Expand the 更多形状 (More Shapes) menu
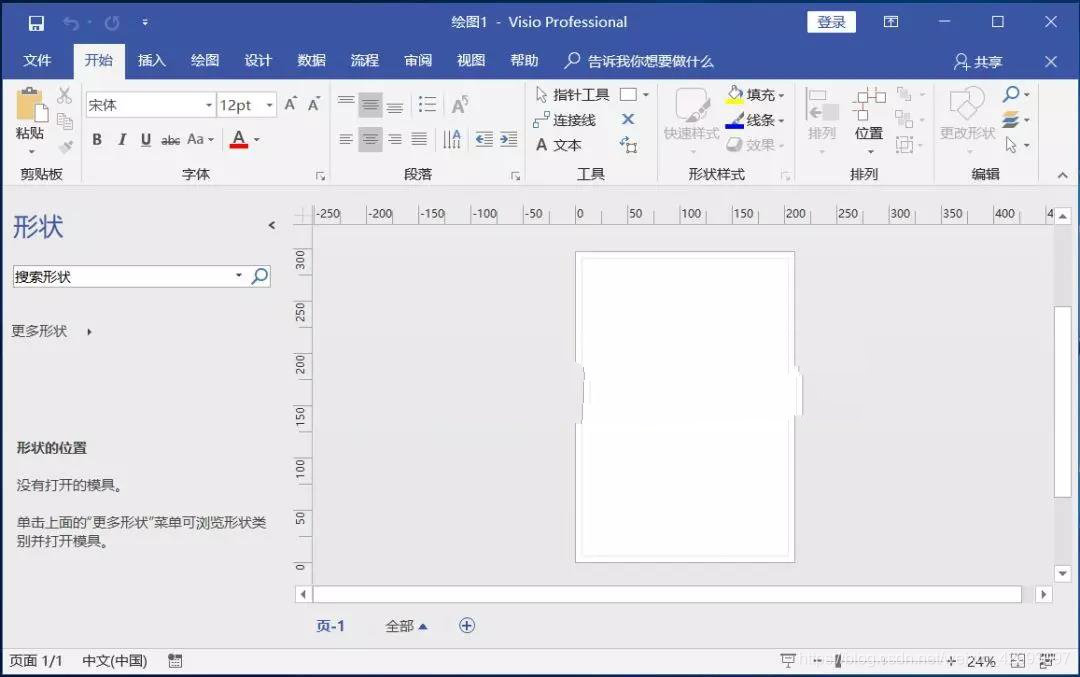The image size is (1080, 677). (x=40, y=331)
